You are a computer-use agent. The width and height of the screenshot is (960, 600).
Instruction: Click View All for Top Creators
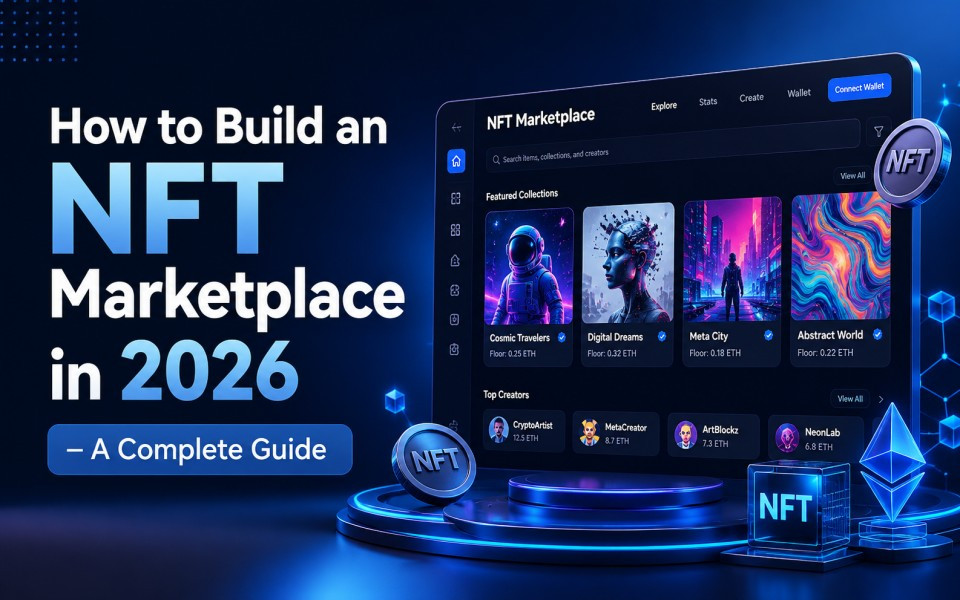pos(850,399)
